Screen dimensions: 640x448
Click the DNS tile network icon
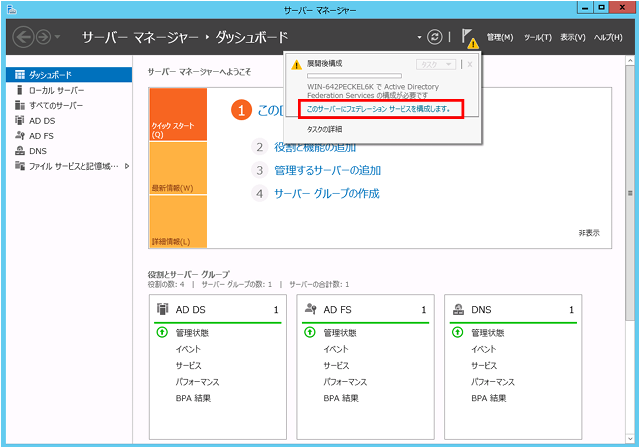point(458,309)
